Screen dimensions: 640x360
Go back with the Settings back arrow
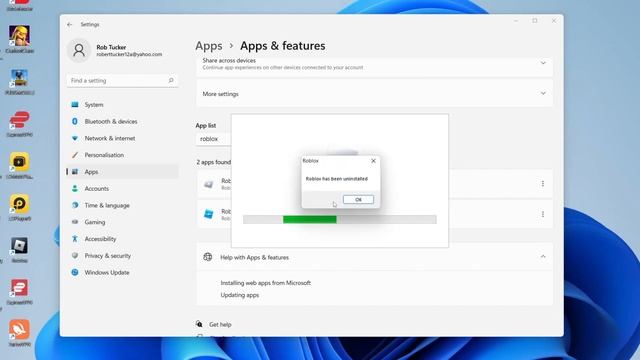[70, 24]
